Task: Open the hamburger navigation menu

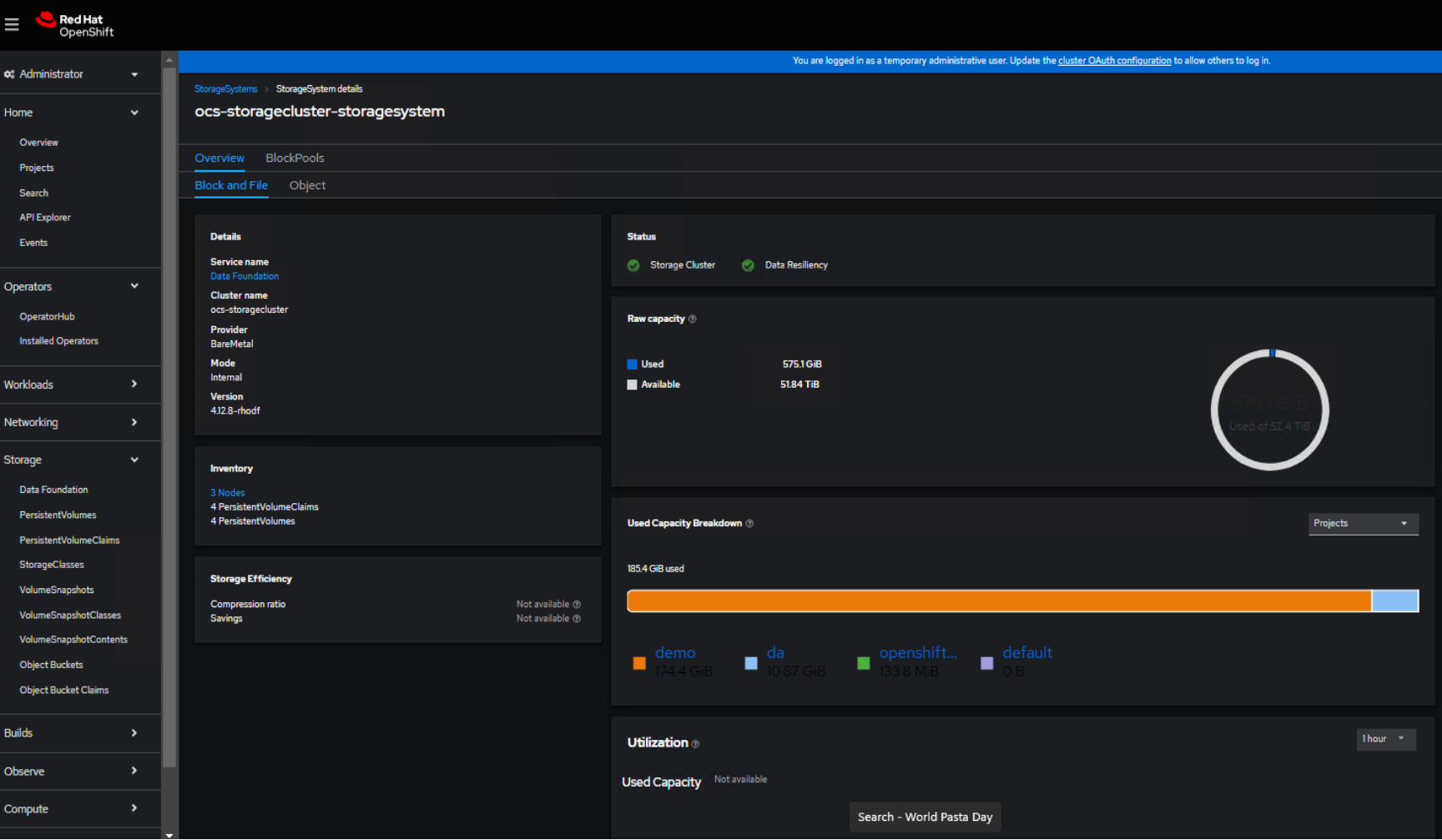Action: point(12,25)
